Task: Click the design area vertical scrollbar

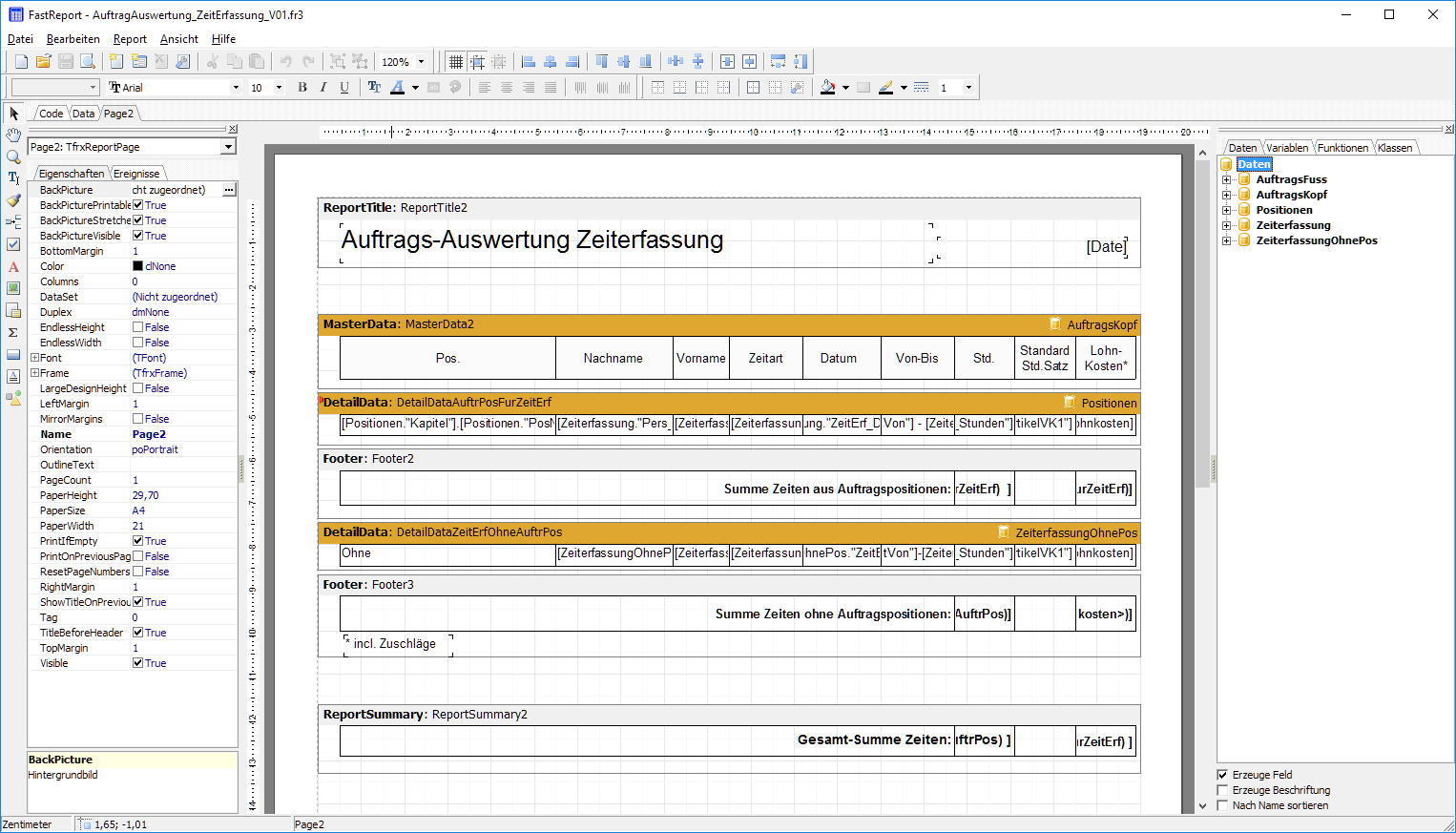Action: pyautogui.click(x=1202, y=477)
